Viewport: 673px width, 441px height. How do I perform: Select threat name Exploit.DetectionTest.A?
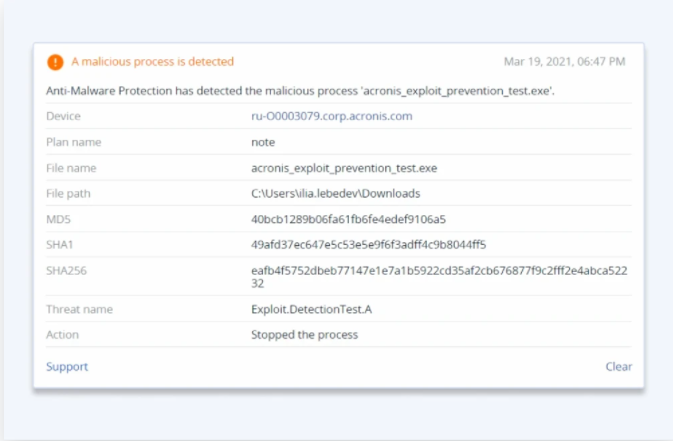pyautogui.click(x=312, y=309)
